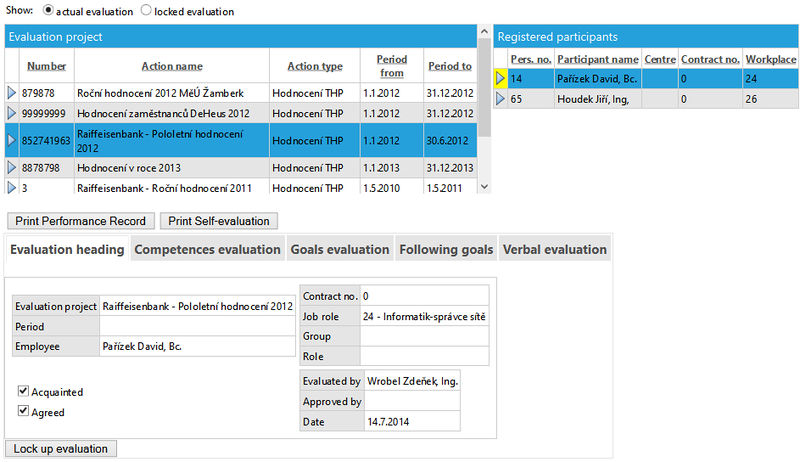The image size is (800, 462).
Task: Click yellow row arrow for participant 14
Action: 500,79
